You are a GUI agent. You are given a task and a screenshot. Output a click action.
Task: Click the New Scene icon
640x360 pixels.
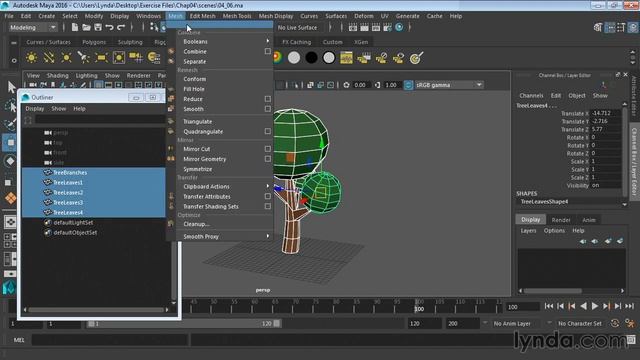75,27
